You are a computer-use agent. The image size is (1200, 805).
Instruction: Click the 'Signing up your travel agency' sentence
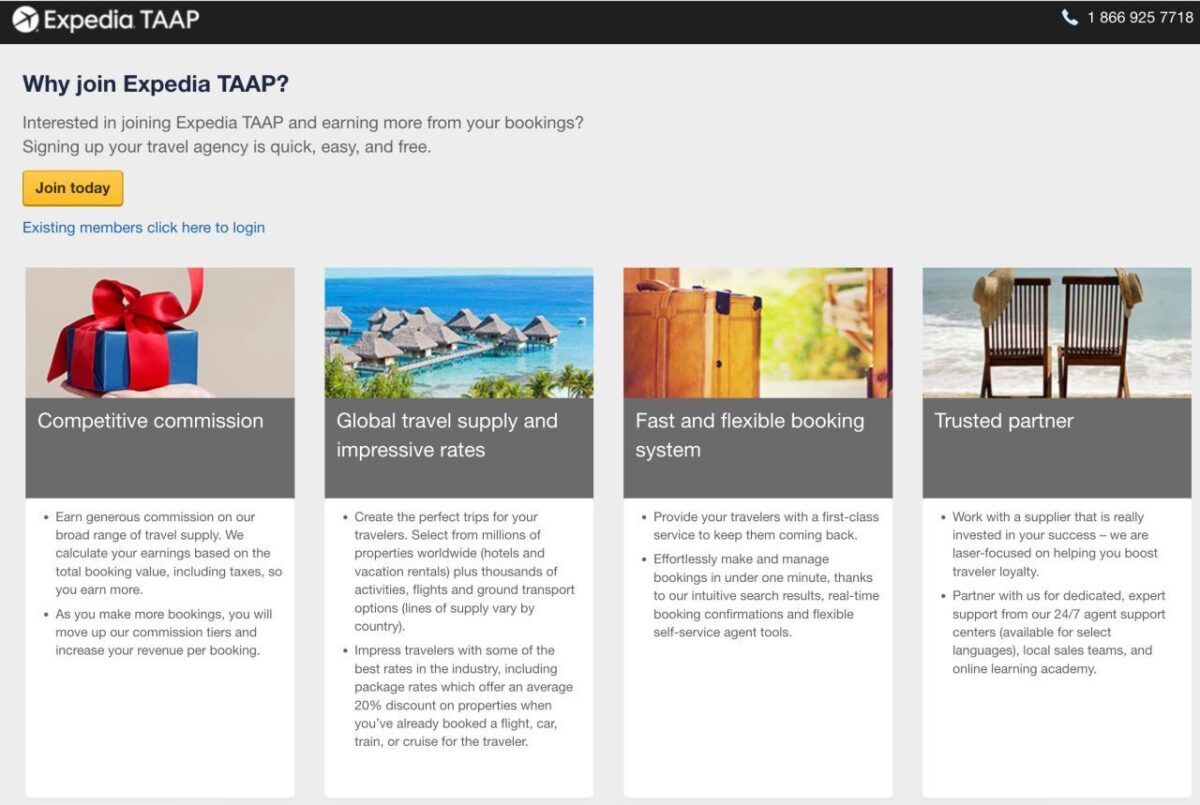point(227,147)
